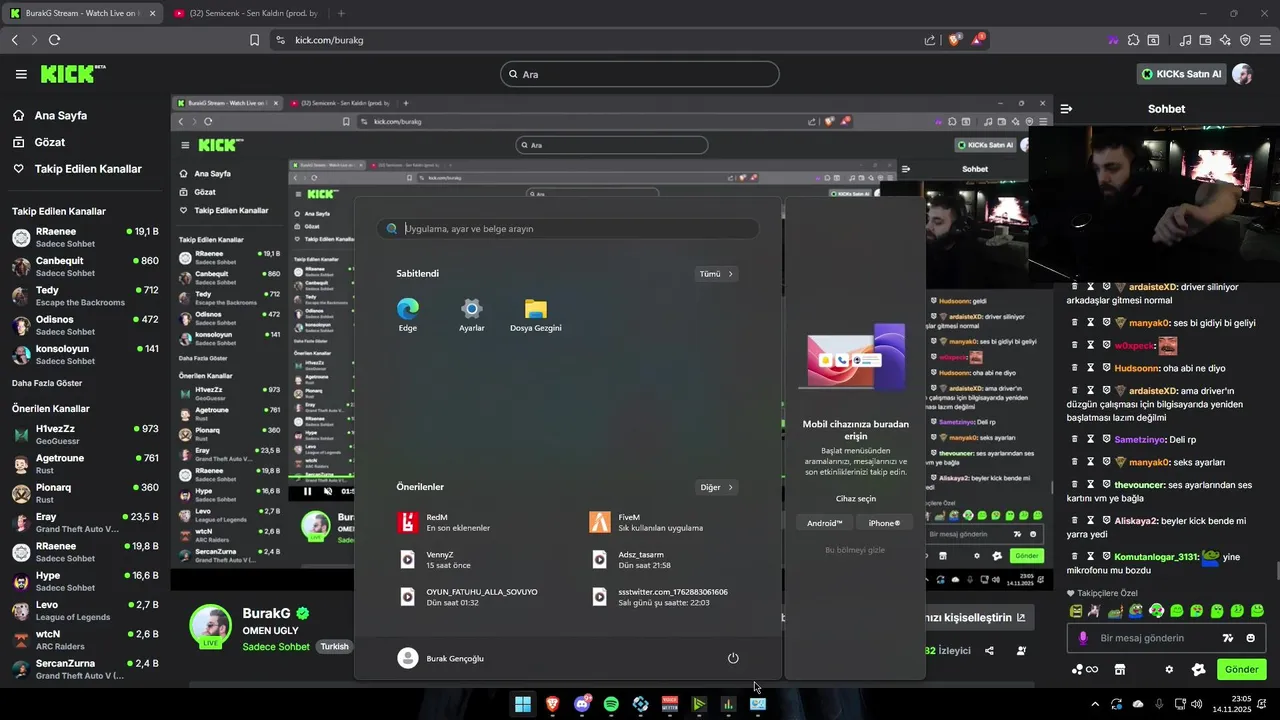Open profile avatar menu top right
The height and width of the screenshot is (720, 1280).
coord(1242,74)
